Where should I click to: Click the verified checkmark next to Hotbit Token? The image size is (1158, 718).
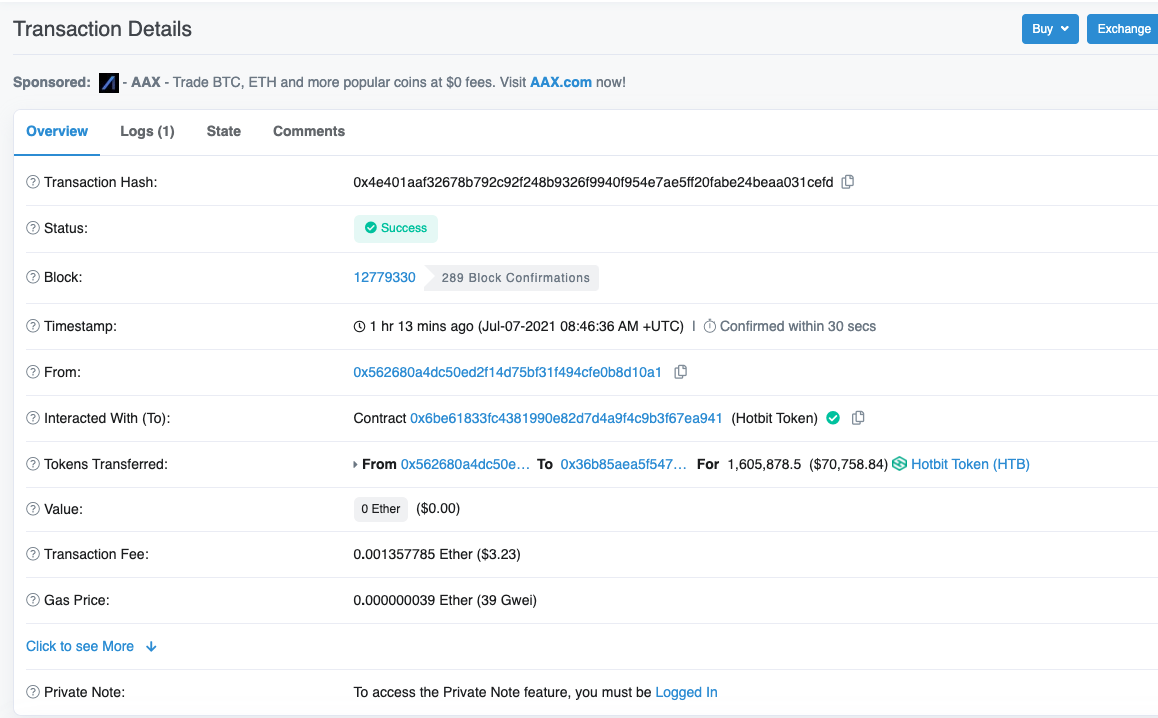pos(833,418)
